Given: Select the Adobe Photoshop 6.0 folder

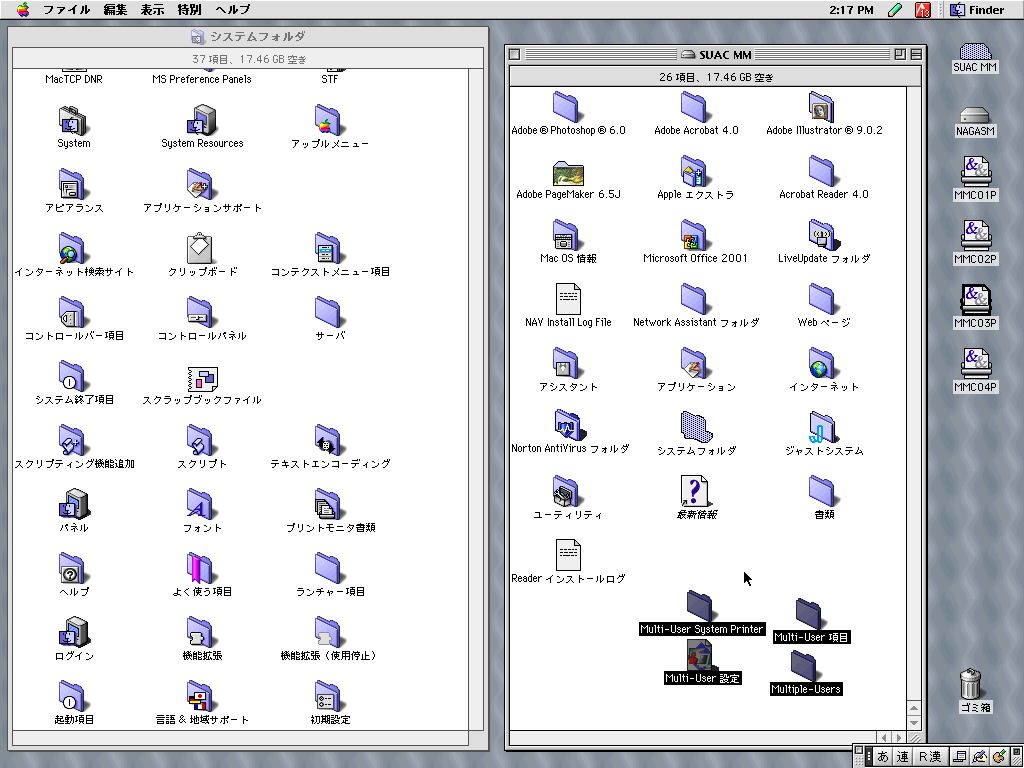Looking at the screenshot, I should (x=567, y=107).
